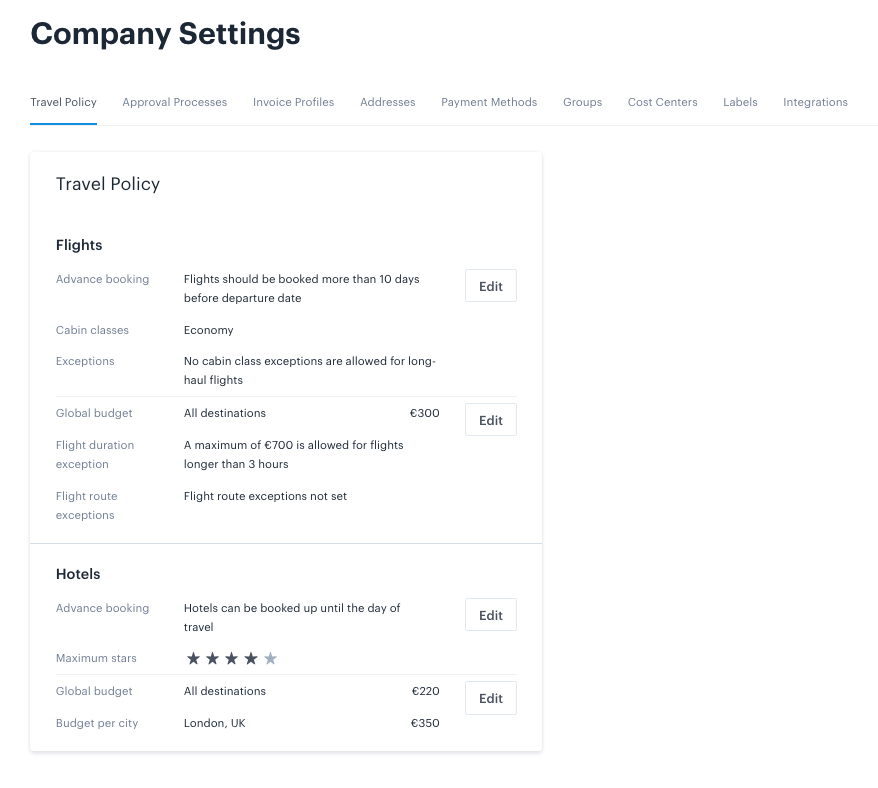Viewport: 878px width, 788px height.
Task: Open the Groups tab
Action: (582, 102)
